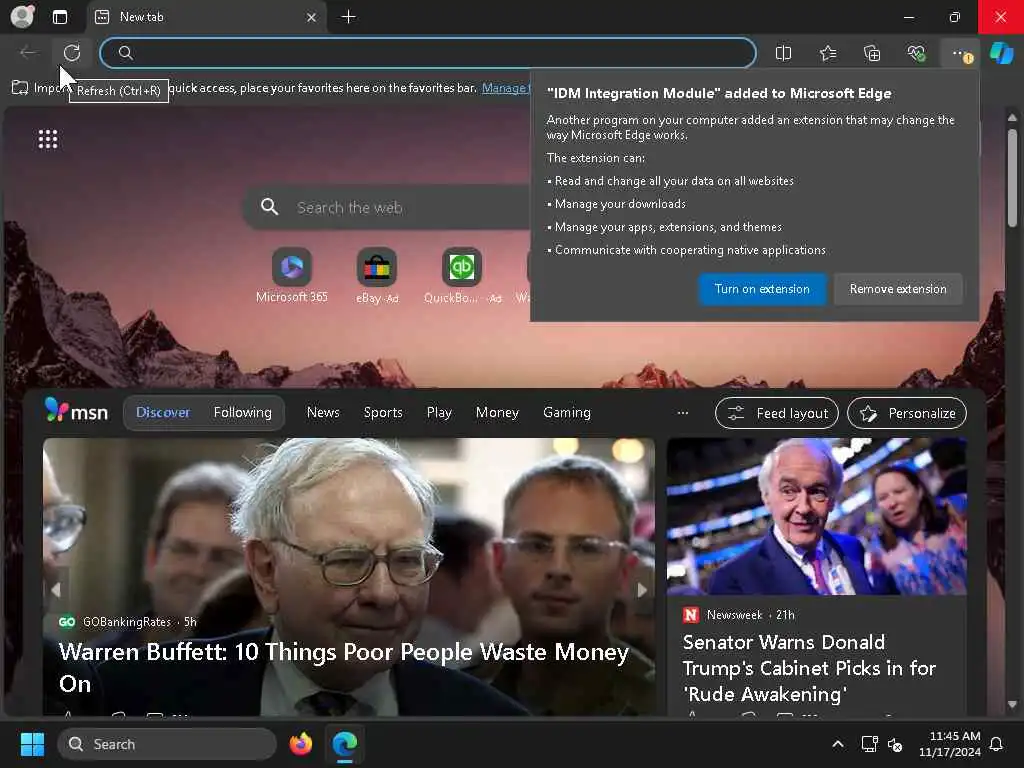Open a new tab with plus icon

click(x=349, y=17)
